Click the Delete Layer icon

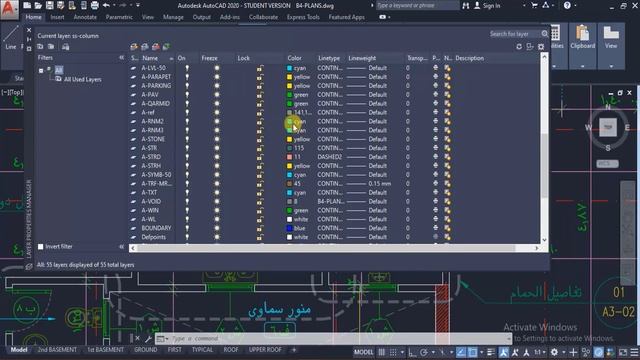156,47
